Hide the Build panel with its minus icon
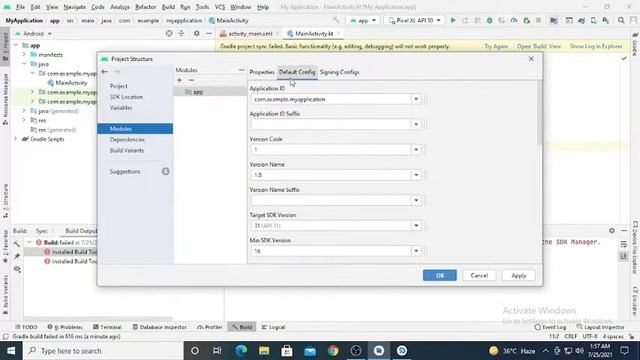The image size is (640, 360). click(x=624, y=231)
